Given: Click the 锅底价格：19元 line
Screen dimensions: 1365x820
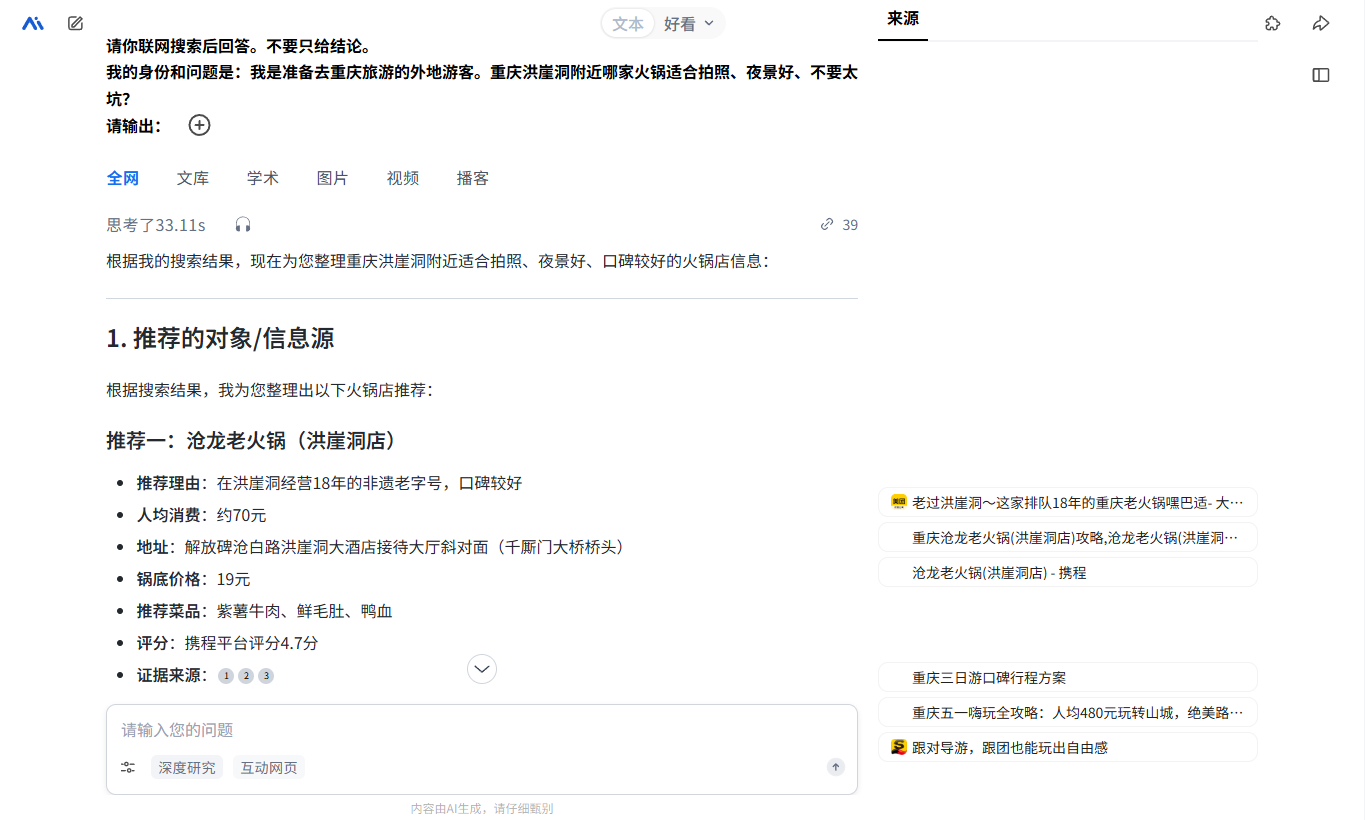Looking at the screenshot, I should (194, 579).
